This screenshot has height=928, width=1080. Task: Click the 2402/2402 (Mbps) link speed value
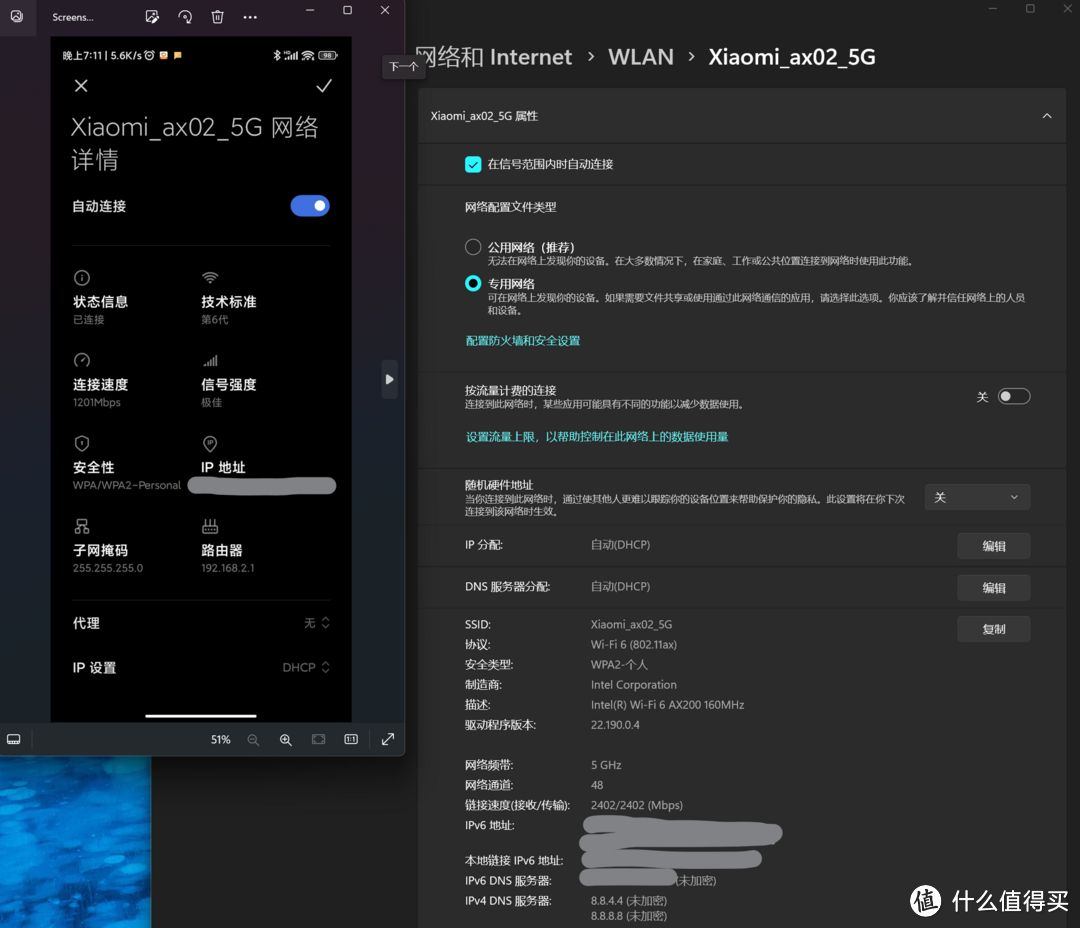636,805
